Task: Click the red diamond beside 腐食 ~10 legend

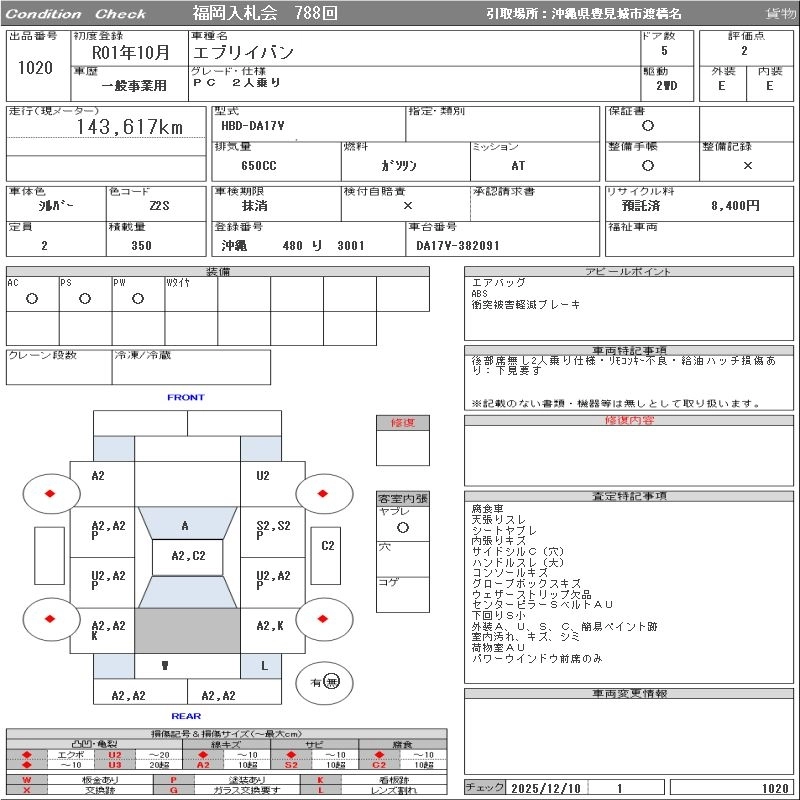Action: (379, 755)
